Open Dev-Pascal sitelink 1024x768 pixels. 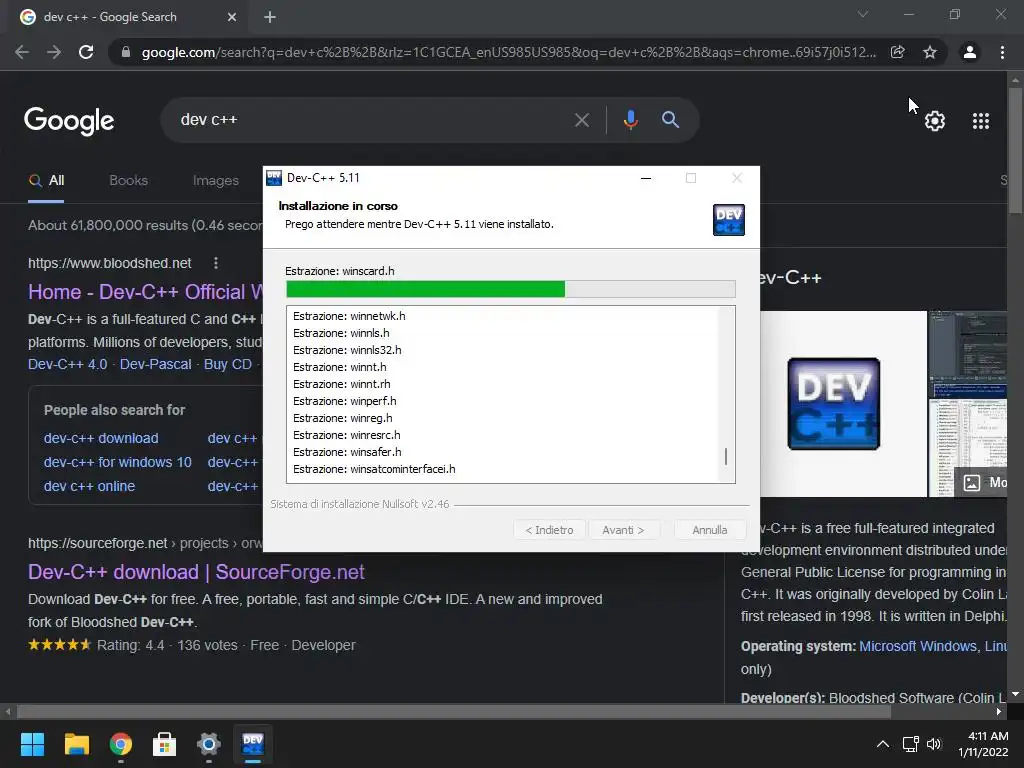point(155,364)
